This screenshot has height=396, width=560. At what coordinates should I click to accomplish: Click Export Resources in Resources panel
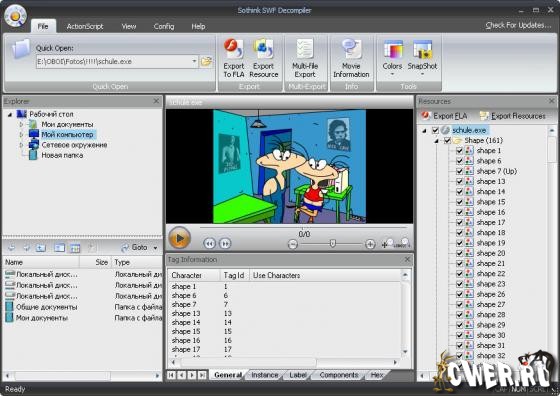(513, 116)
